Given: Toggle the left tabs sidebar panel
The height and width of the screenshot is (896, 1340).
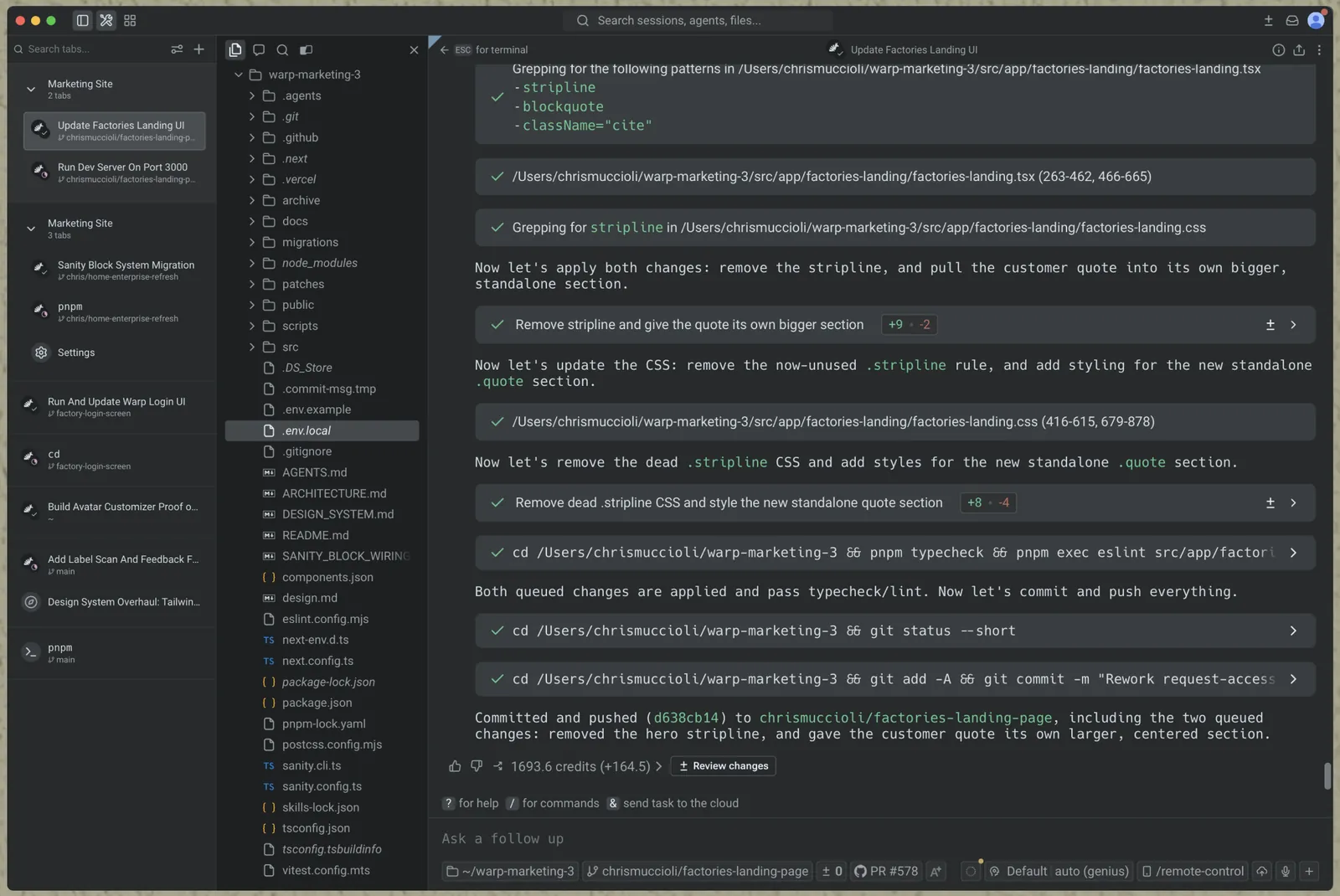Looking at the screenshot, I should [82, 20].
